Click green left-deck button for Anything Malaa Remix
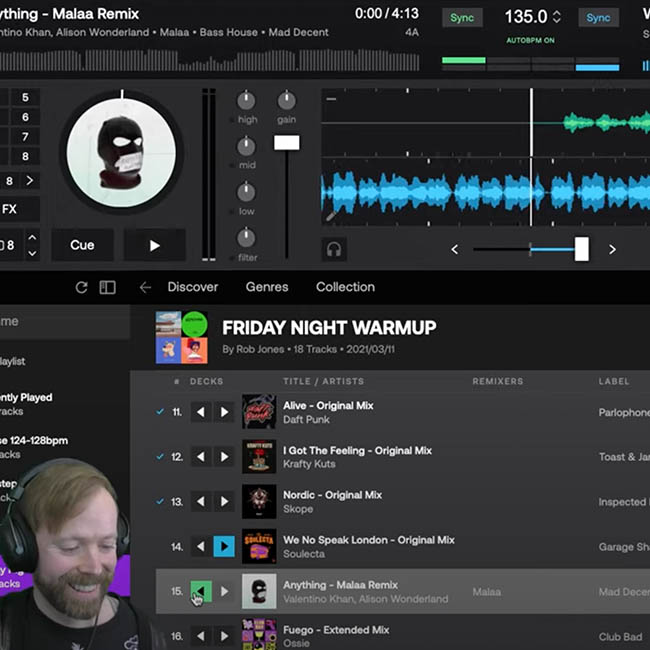The width and height of the screenshot is (650, 650). pyautogui.click(x=201, y=591)
